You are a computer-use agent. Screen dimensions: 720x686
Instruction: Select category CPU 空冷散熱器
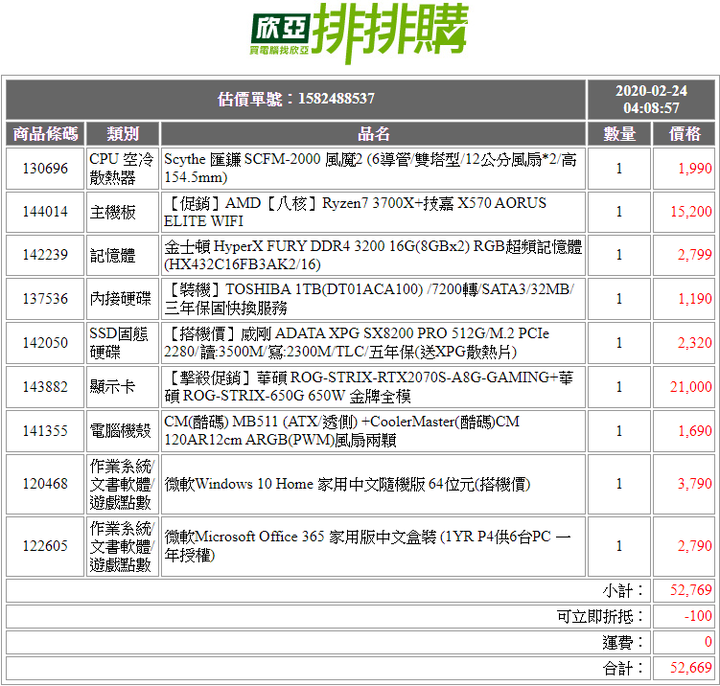pos(121,169)
